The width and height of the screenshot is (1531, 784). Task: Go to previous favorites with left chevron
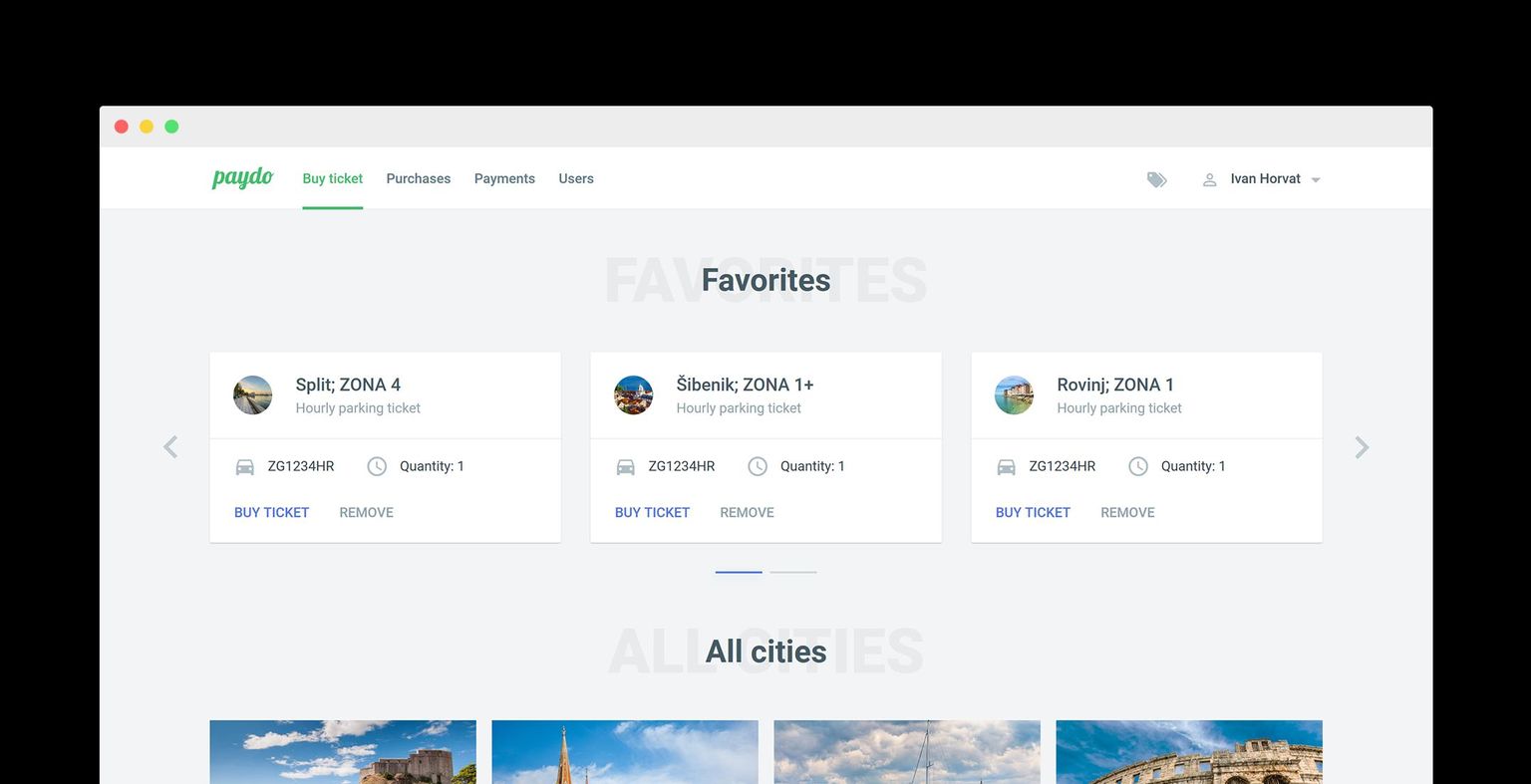(x=170, y=447)
